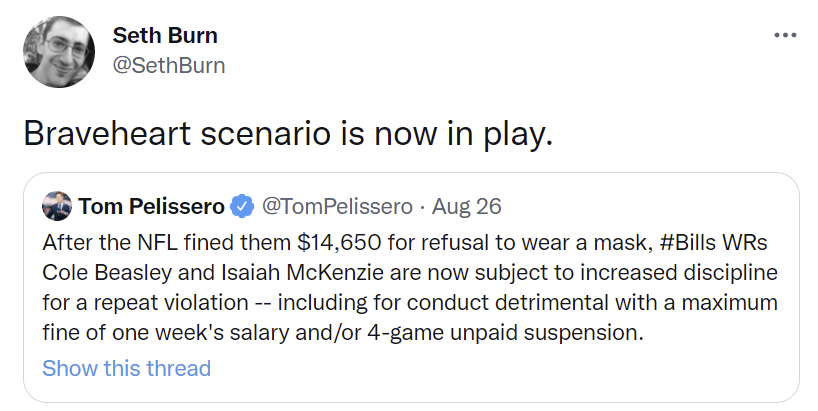Click the blue verified badge icon
Screen dimensions: 818x411
click(241, 207)
